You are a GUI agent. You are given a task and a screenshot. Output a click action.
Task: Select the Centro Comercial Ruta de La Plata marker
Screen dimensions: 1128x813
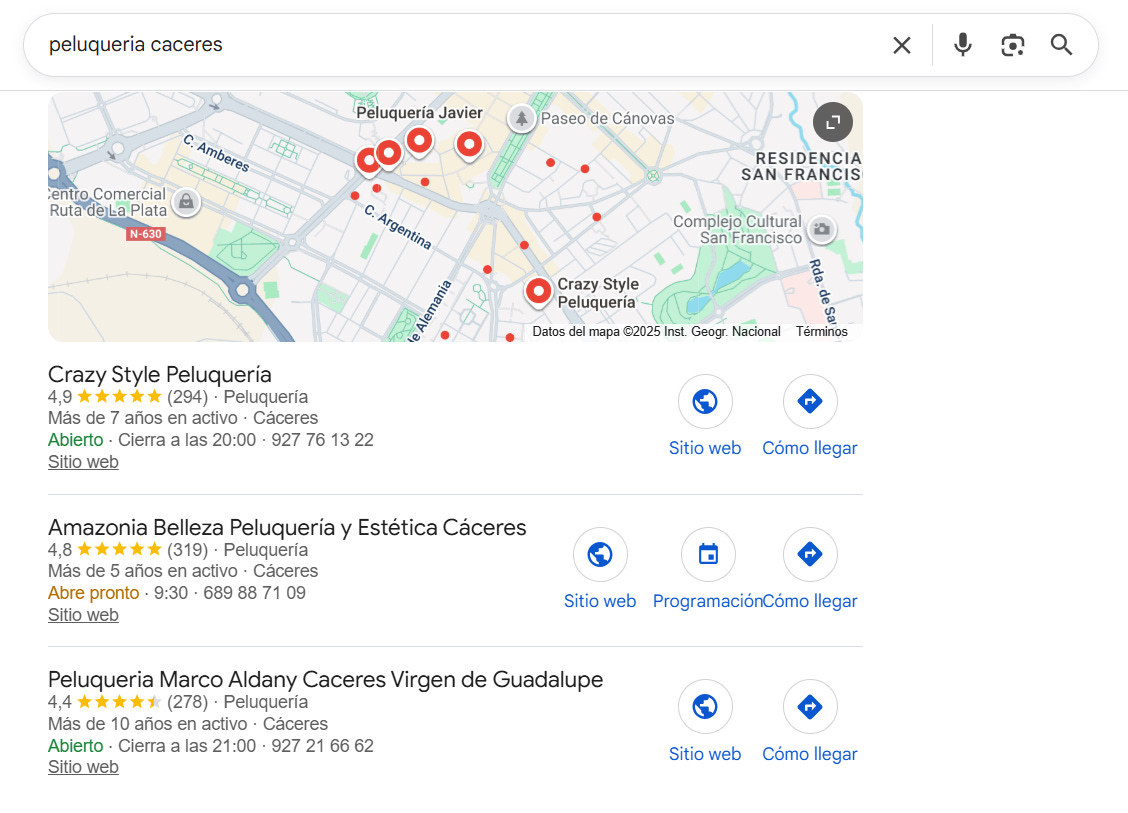pos(186,201)
